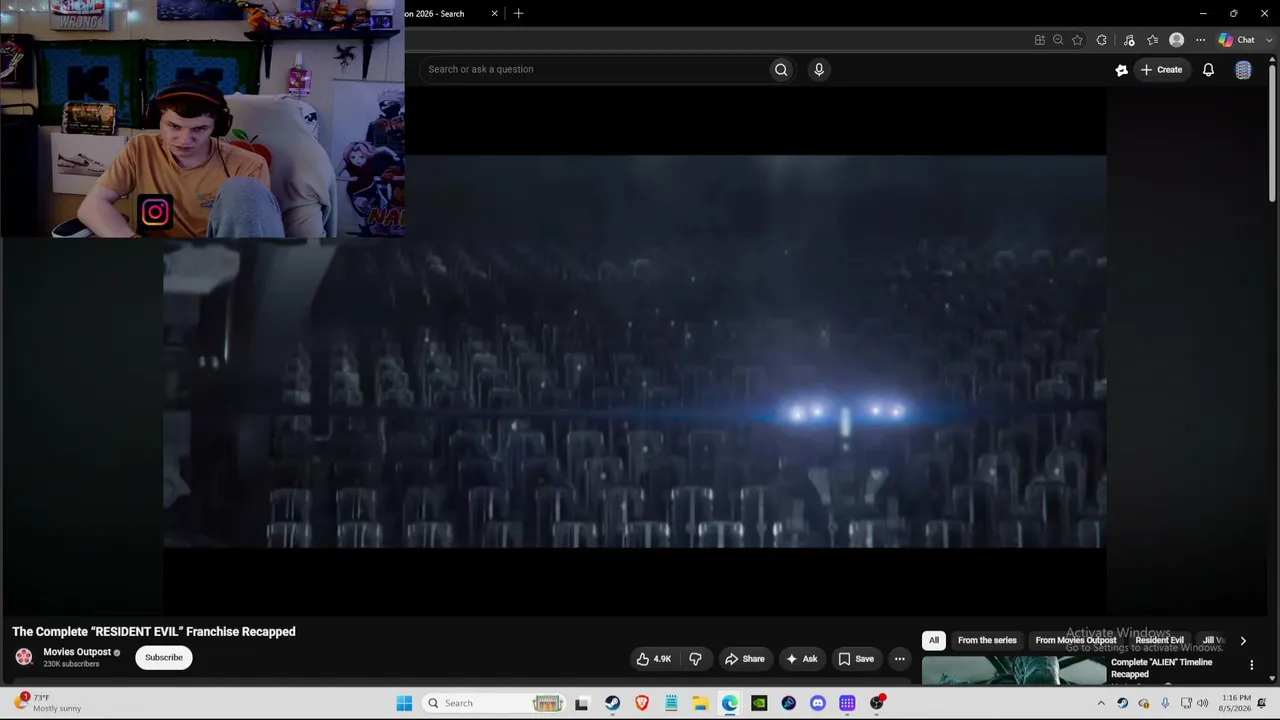The image size is (1280, 720).
Task: Click the "230K subscribers" text
Action: pos(71,664)
